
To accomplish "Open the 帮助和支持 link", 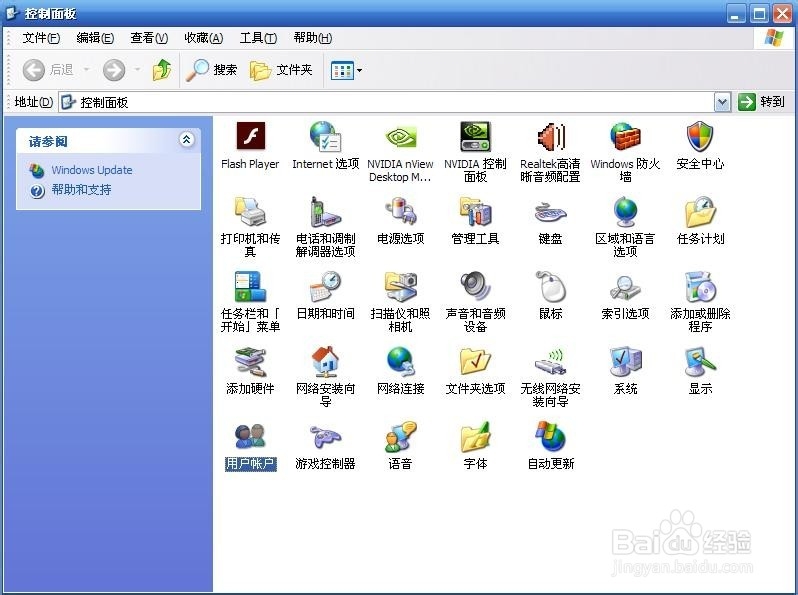I will click(81, 190).
